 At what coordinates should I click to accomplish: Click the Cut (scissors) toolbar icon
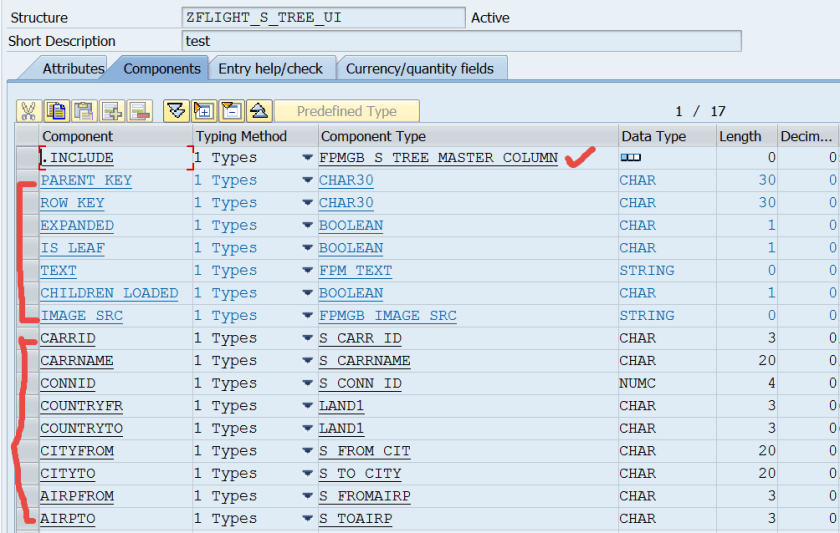pyautogui.click(x=28, y=111)
